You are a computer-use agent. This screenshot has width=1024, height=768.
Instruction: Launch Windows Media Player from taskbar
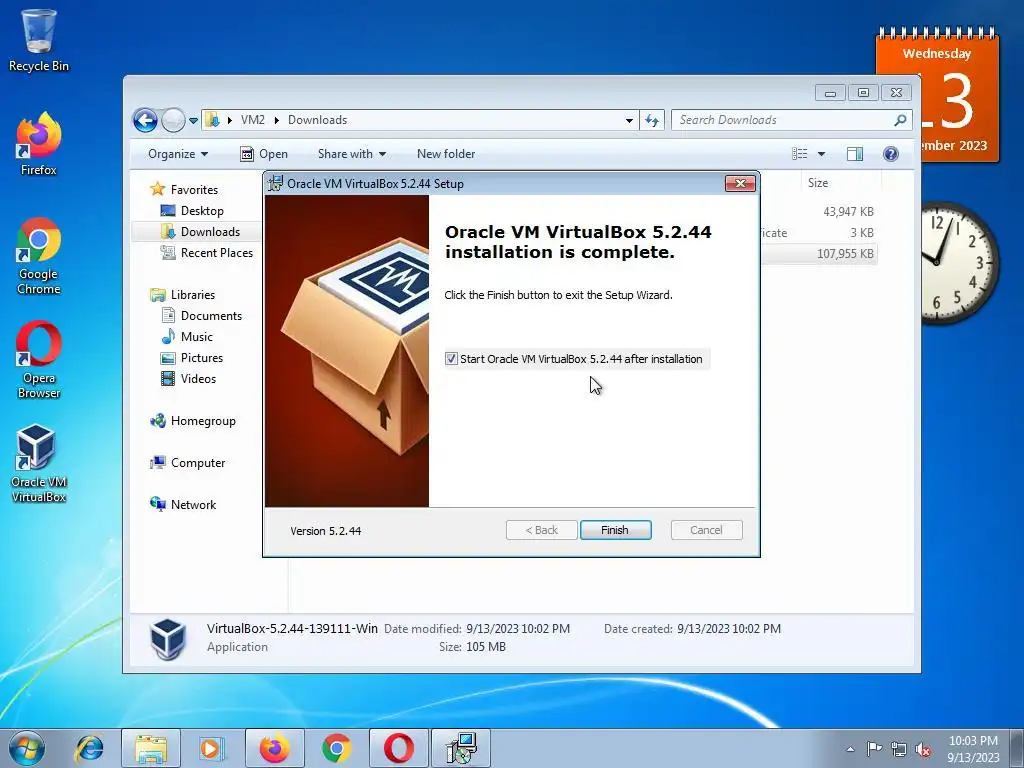coord(212,748)
